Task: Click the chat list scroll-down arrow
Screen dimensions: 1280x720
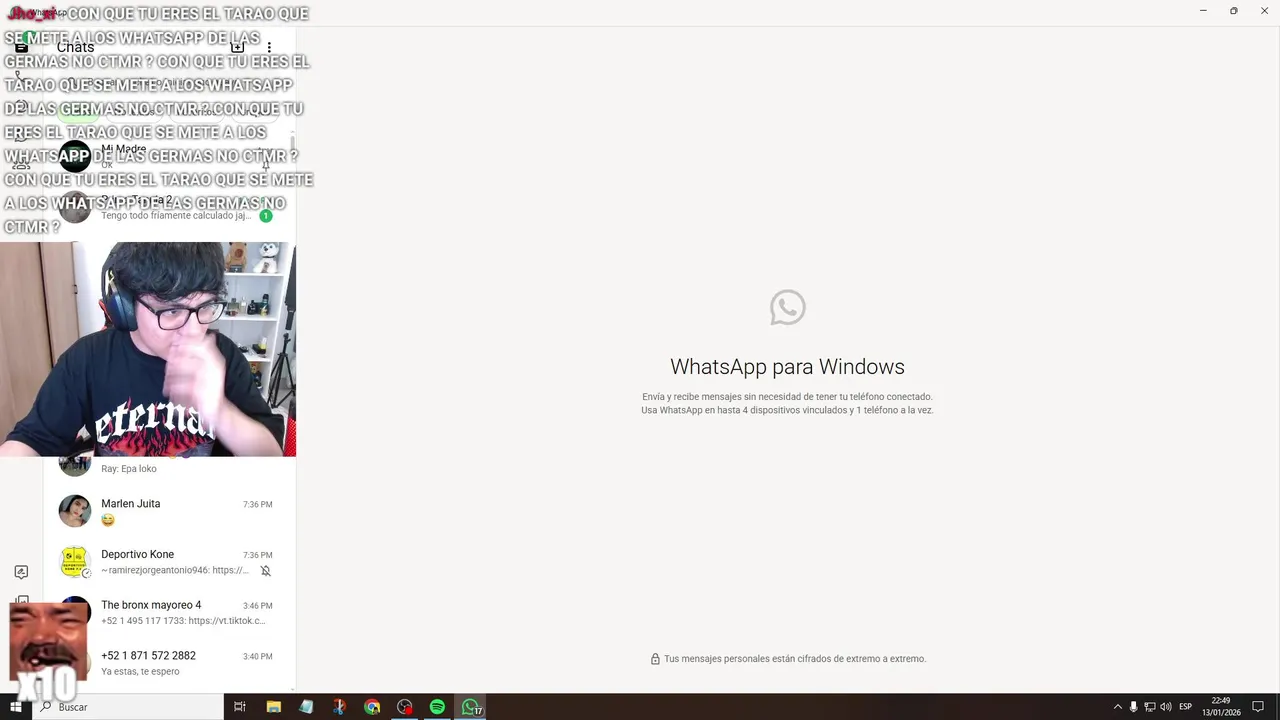Action: [292, 688]
